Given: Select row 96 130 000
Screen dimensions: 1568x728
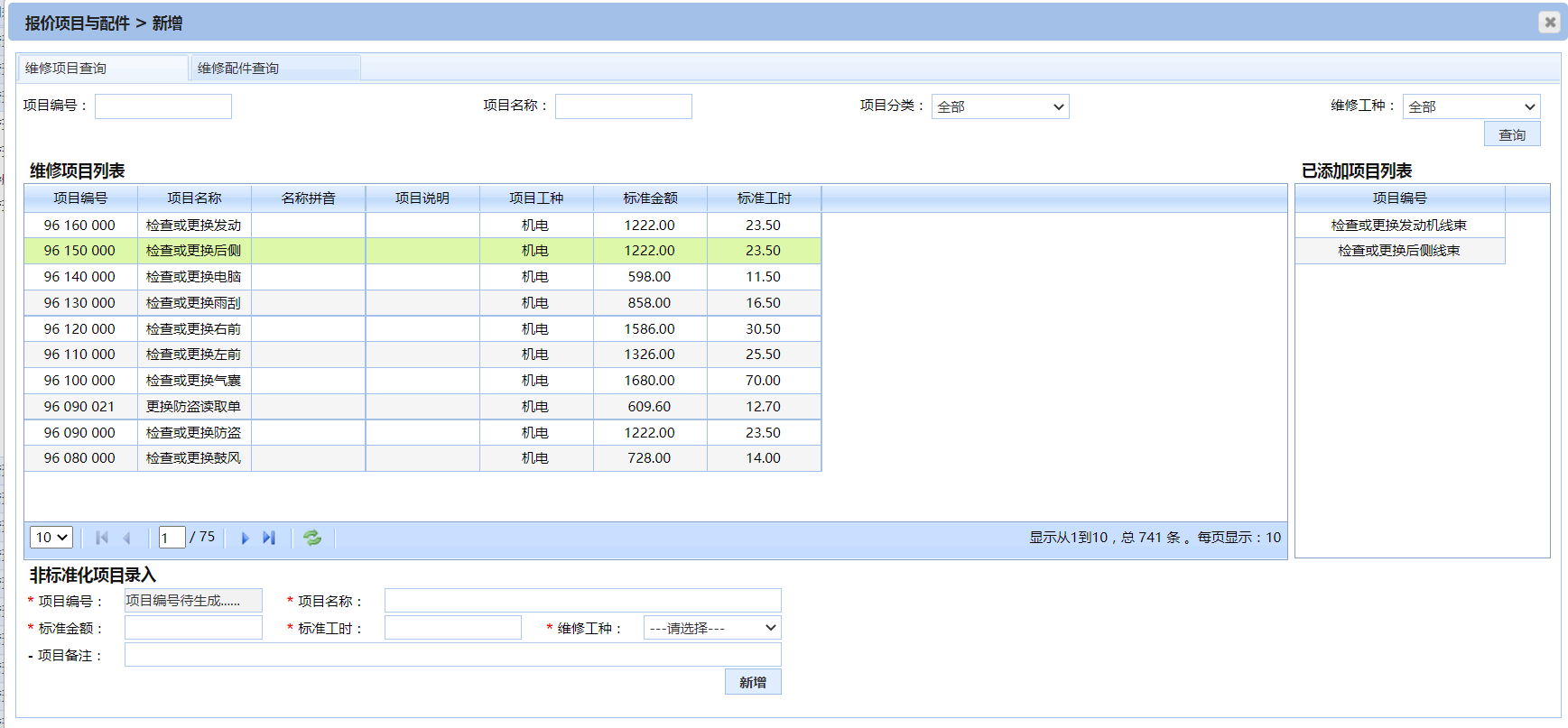Looking at the screenshot, I should pos(422,303).
